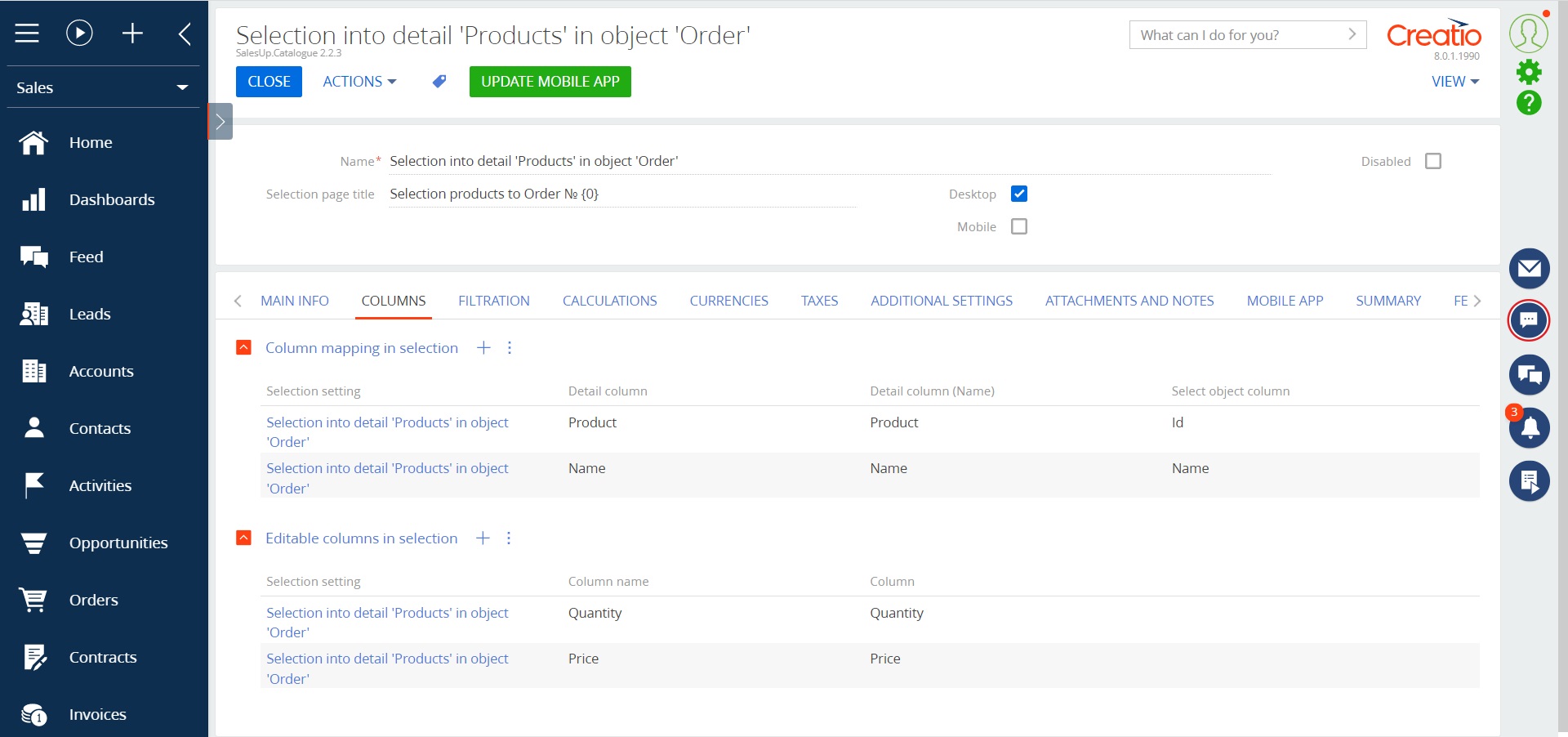Switch to the FILTRATION tab
Viewport: 1568px width, 737px height.
(x=493, y=301)
